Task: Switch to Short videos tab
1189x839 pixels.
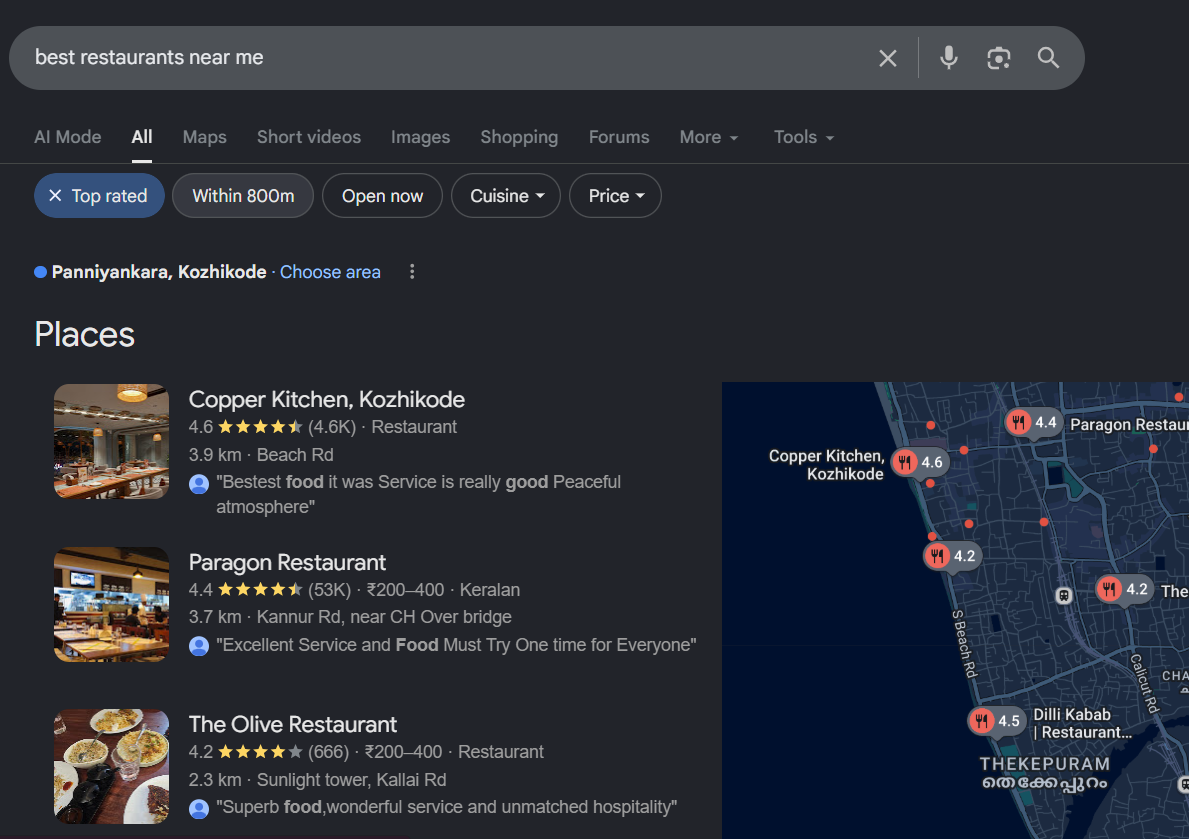Action: 309,137
